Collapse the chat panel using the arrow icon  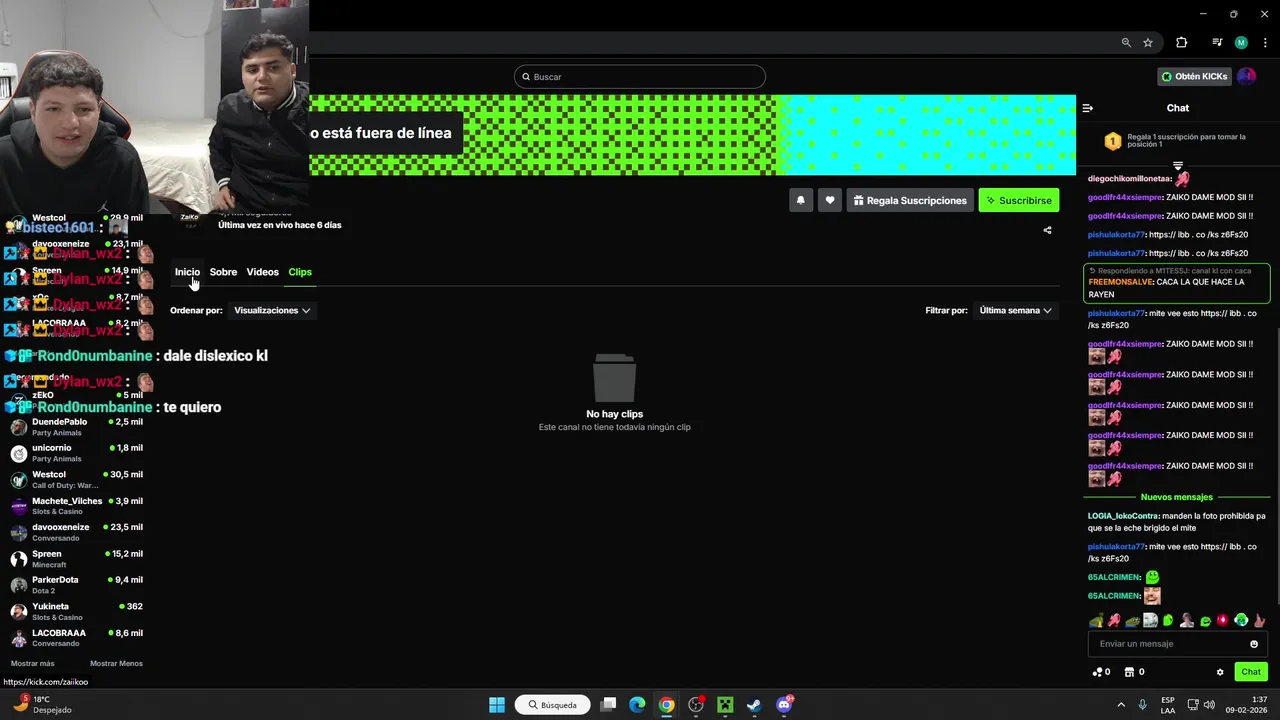[1088, 108]
